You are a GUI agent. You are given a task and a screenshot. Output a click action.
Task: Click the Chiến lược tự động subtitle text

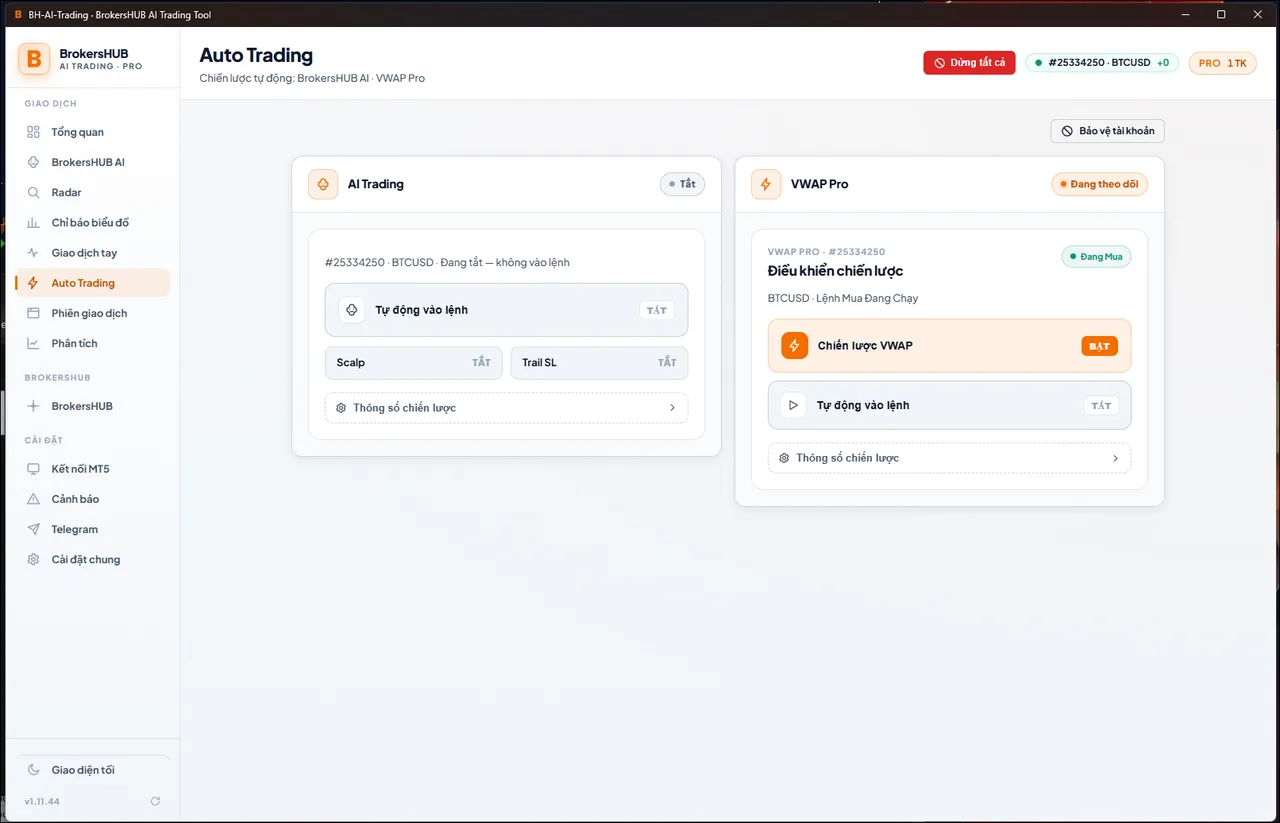tap(312, 78)
